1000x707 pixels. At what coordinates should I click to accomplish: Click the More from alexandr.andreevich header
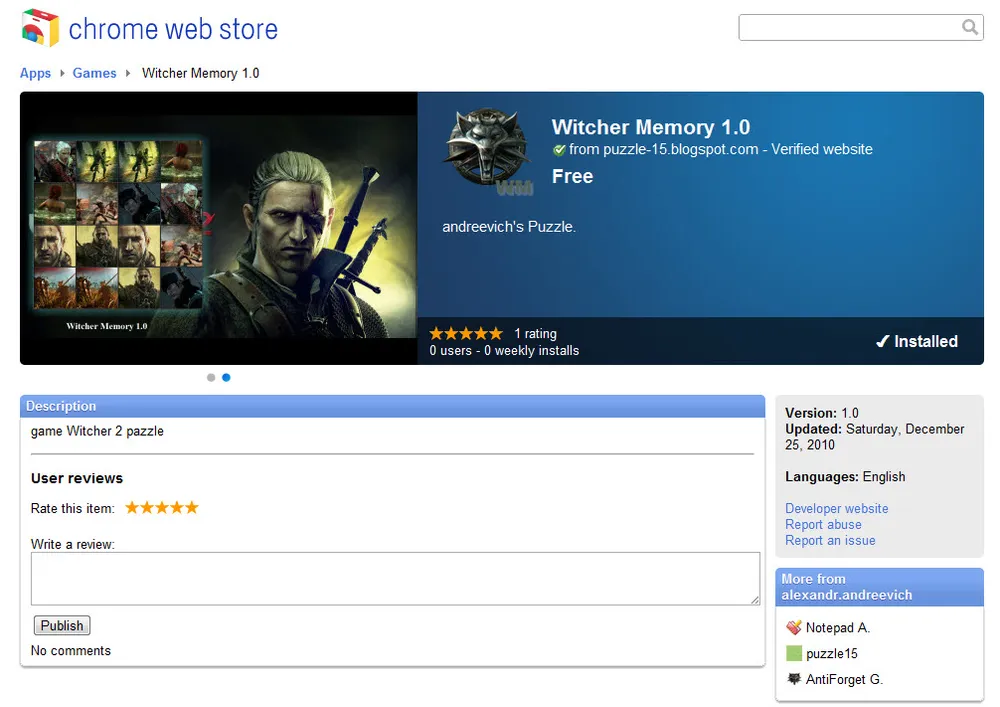879,587
